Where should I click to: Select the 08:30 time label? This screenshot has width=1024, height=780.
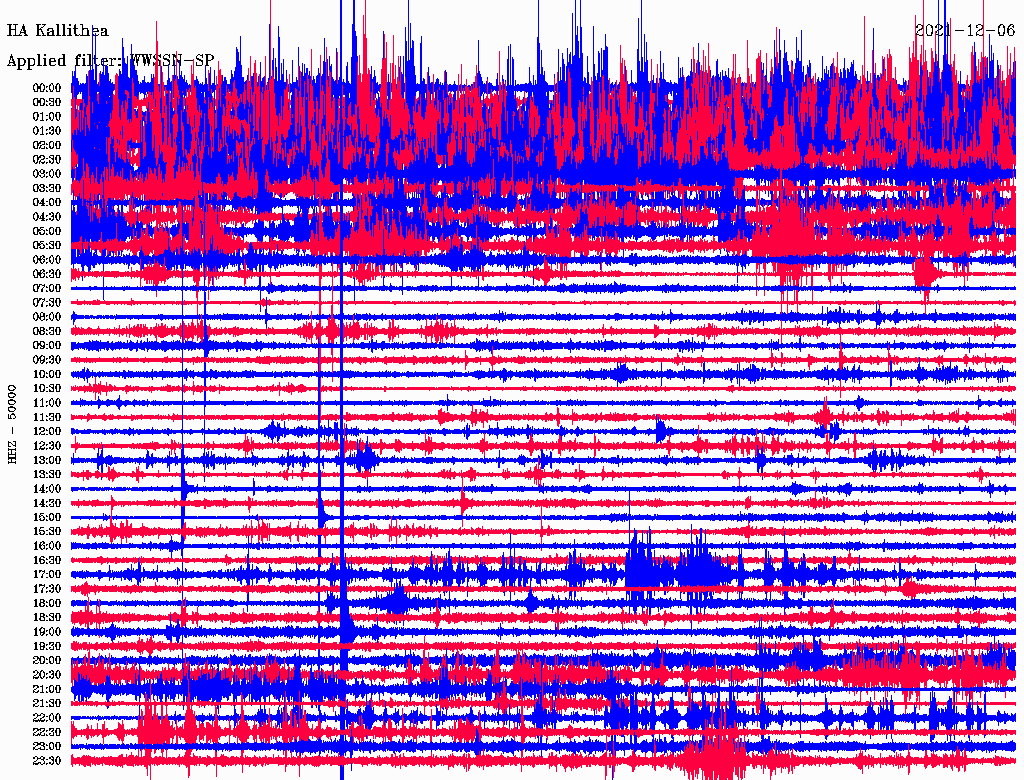tap(47, 332)
